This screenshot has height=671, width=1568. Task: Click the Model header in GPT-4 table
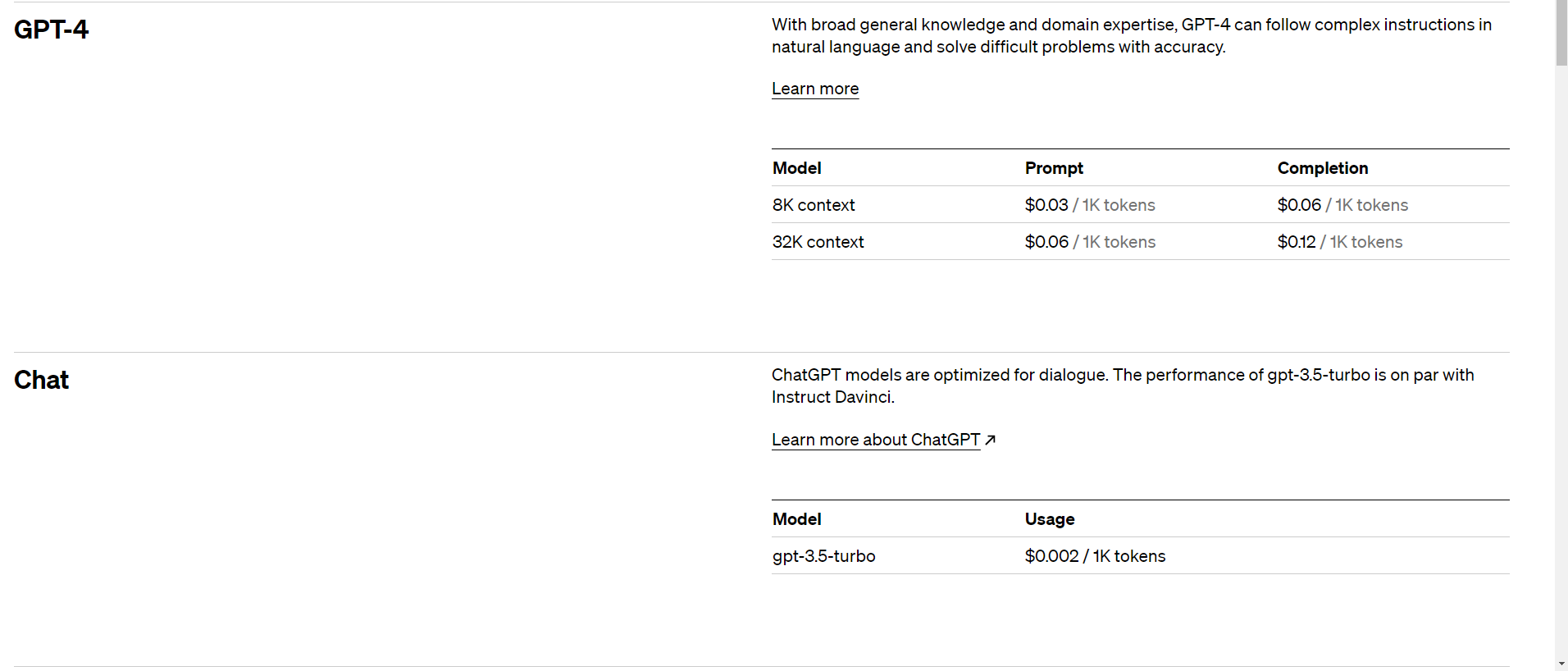(x=796, y=168)
